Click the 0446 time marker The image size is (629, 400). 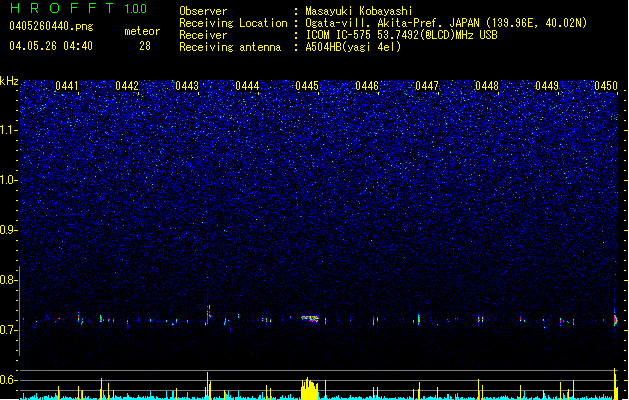(x=367, y=86)
